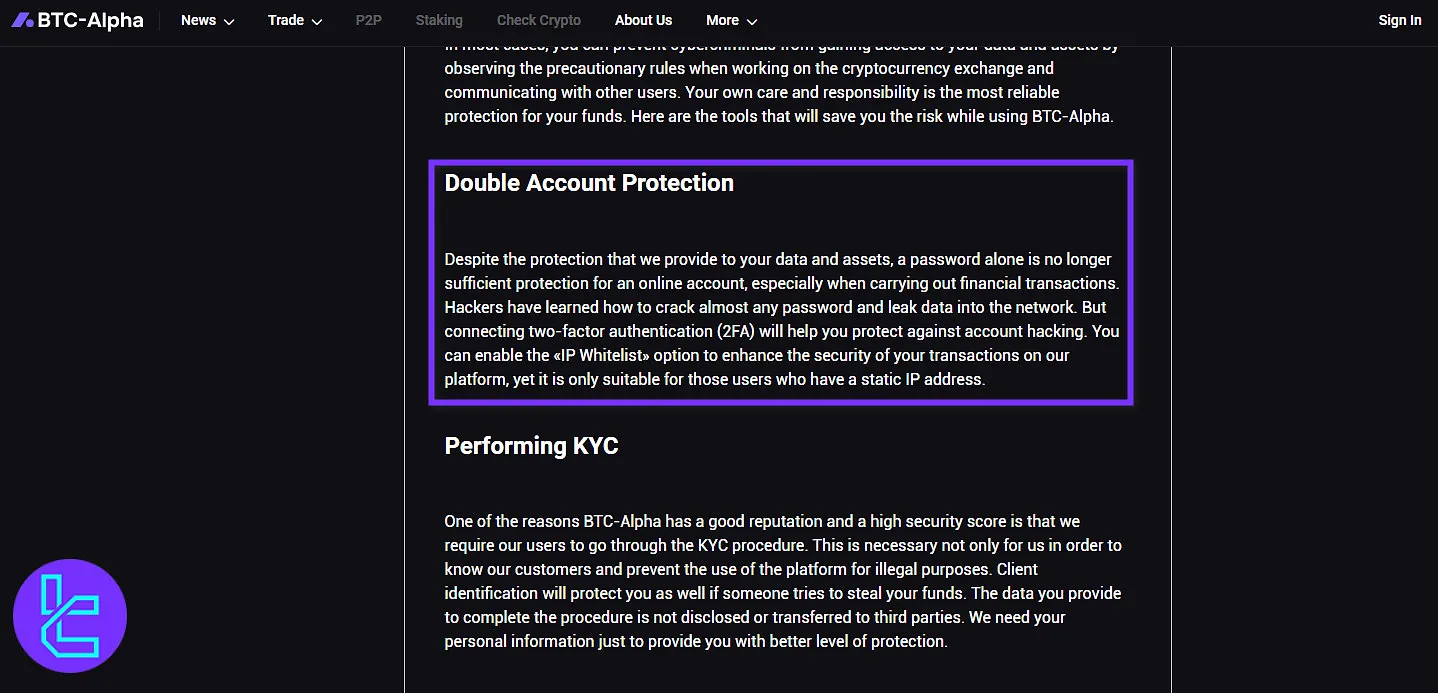Image resolution: width=1438 pixels, height=693 pixels.
Task: Click inside the purple highlighted box
Action: point(780,283)
